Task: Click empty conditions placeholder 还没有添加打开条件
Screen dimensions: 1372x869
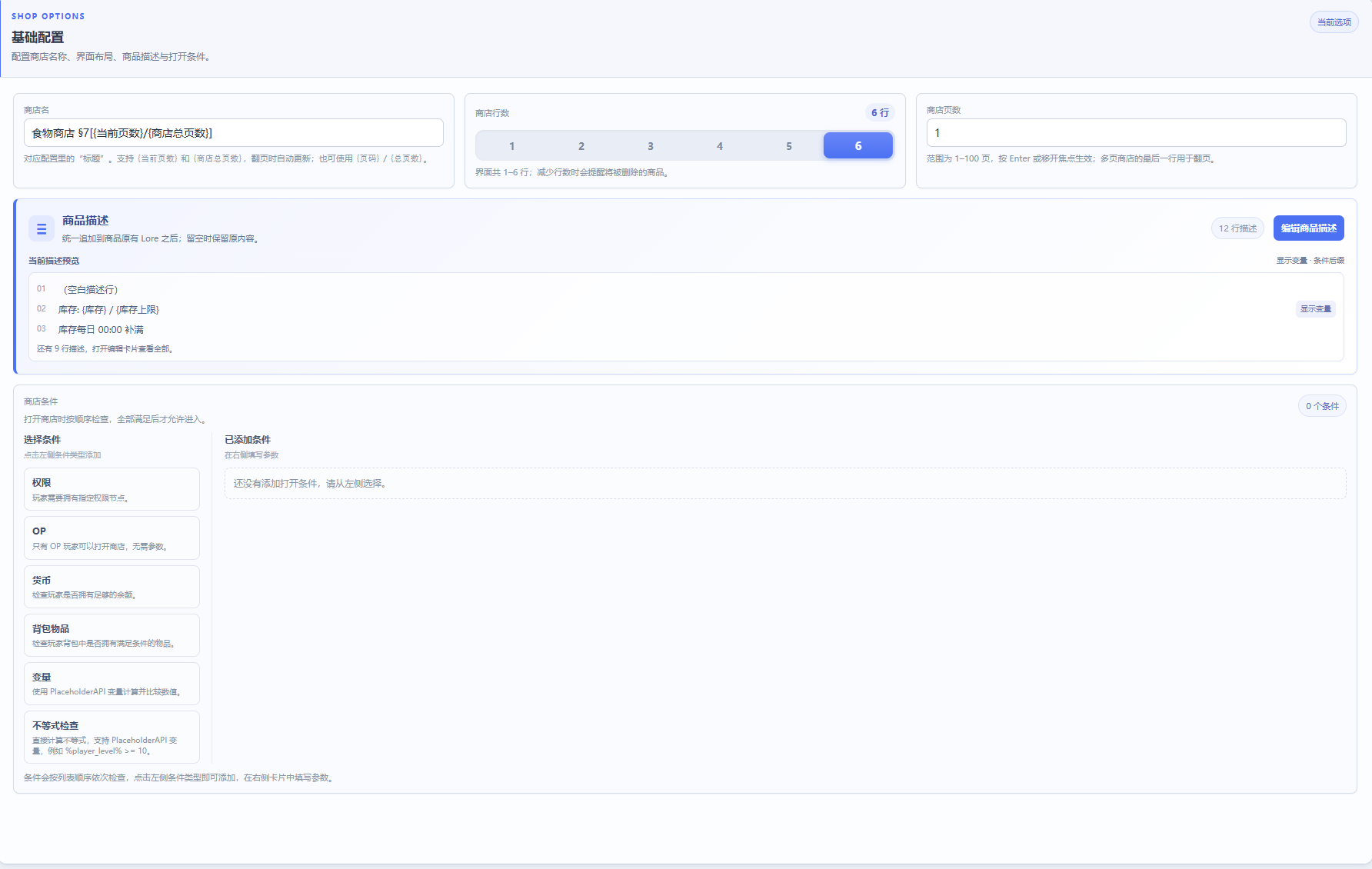Action: 785,484
